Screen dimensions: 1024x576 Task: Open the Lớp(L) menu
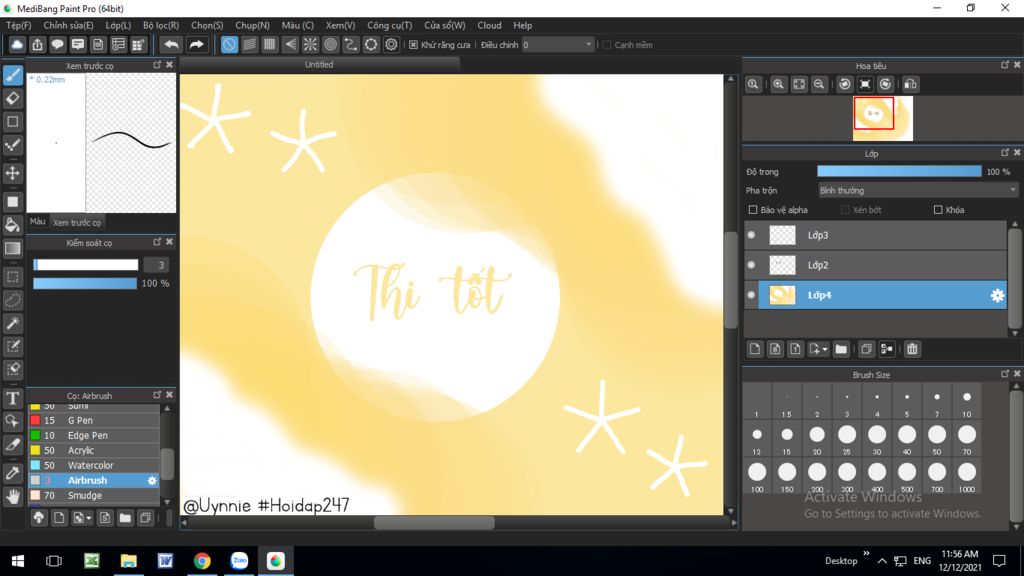[118, 25]
